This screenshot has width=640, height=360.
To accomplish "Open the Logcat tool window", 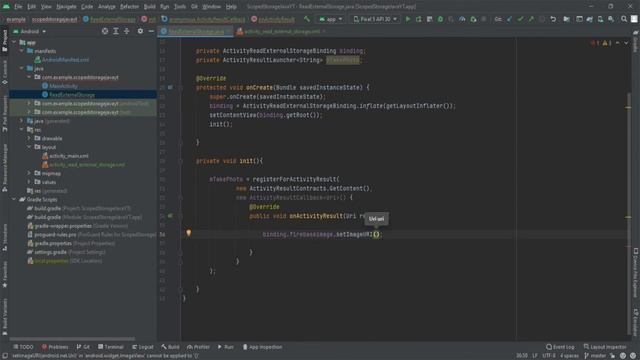I will point(143,347).
